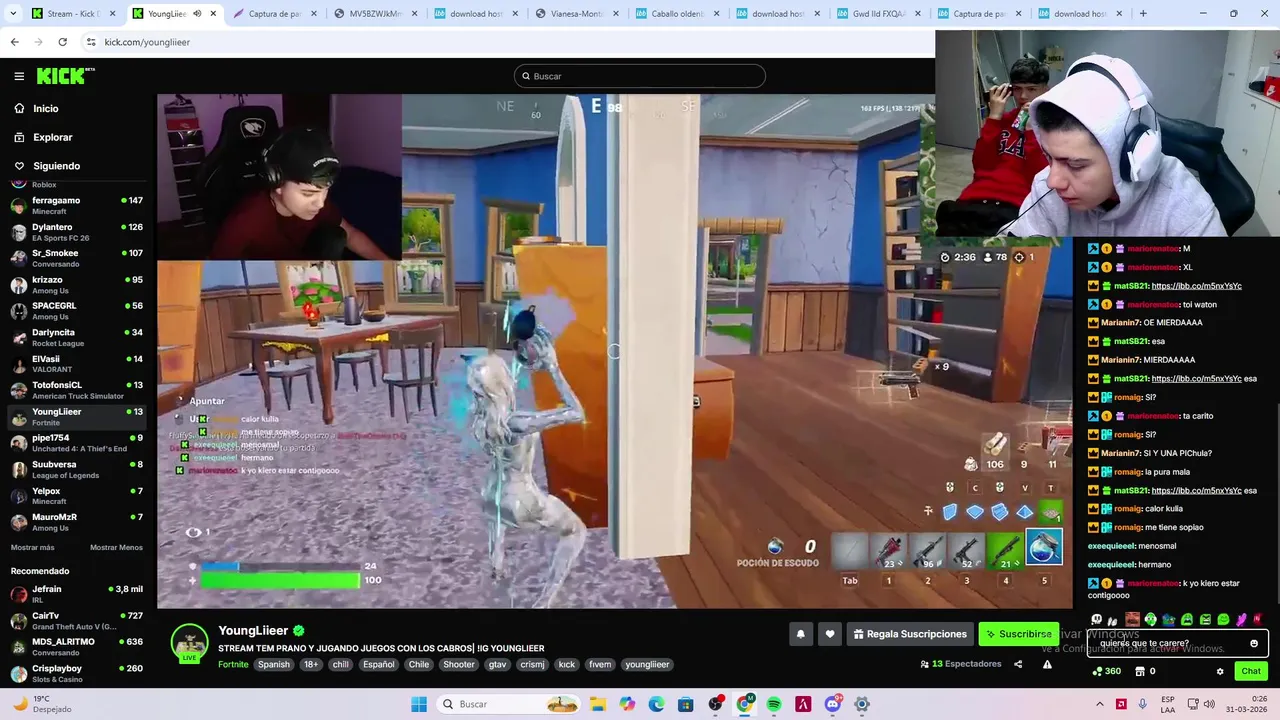Report the stream via warning triangle icon
Viewport: 1280px width, 720px height.
tap(1047, 664)
